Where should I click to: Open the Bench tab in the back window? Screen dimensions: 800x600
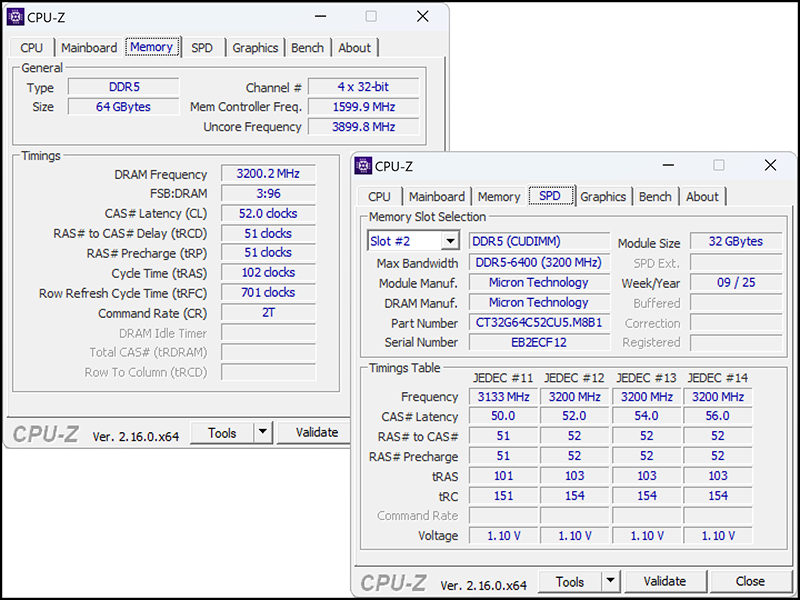(x=308, y=48)
